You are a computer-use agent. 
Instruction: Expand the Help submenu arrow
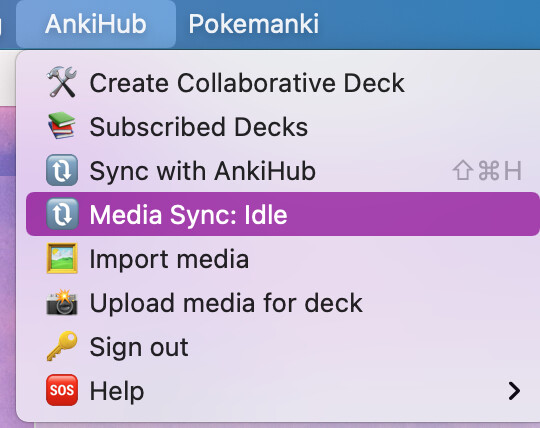(514, 391)
